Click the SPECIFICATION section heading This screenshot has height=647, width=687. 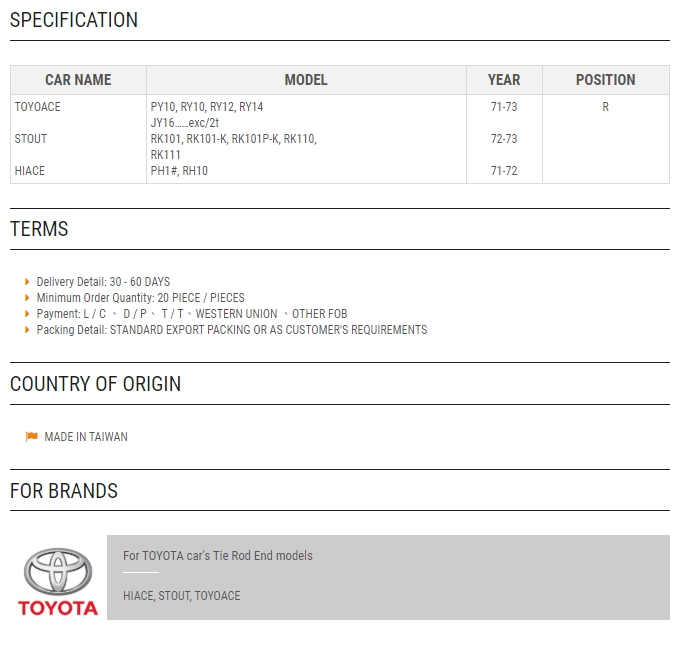click(74, 20)
